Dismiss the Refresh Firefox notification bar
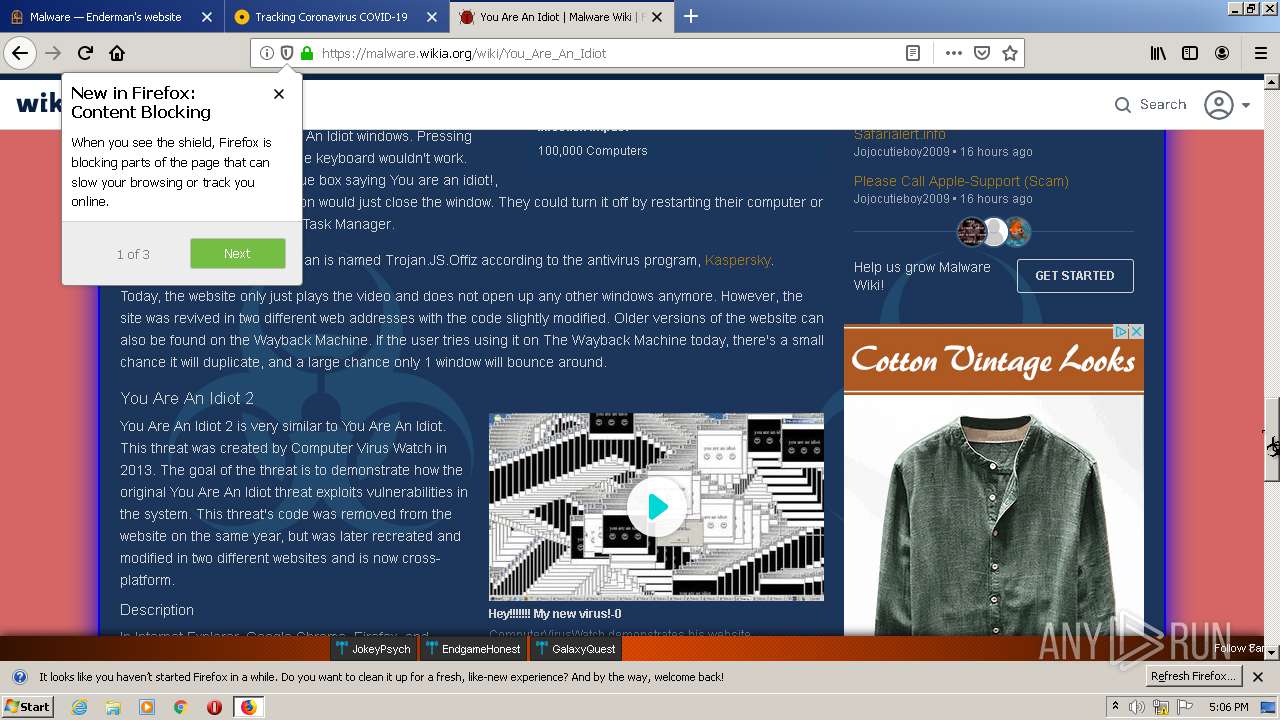This screenshot has height=720, width=1280. [x=1258, y=677]
